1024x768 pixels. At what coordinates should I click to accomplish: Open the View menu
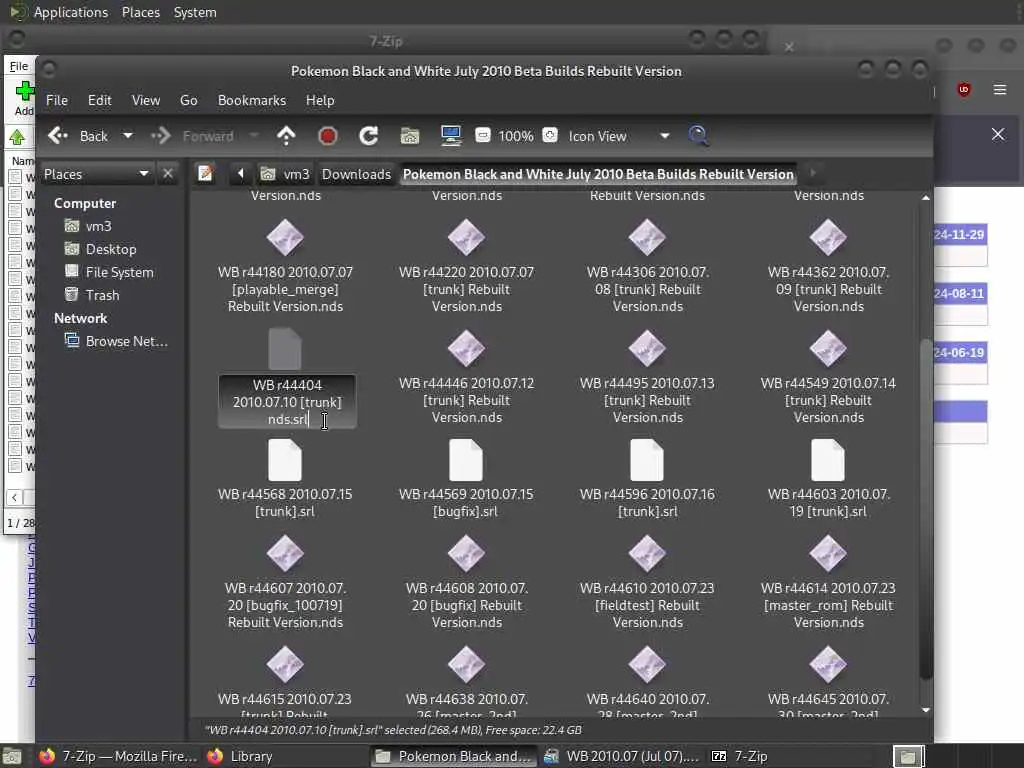click(x=146, y=100)
